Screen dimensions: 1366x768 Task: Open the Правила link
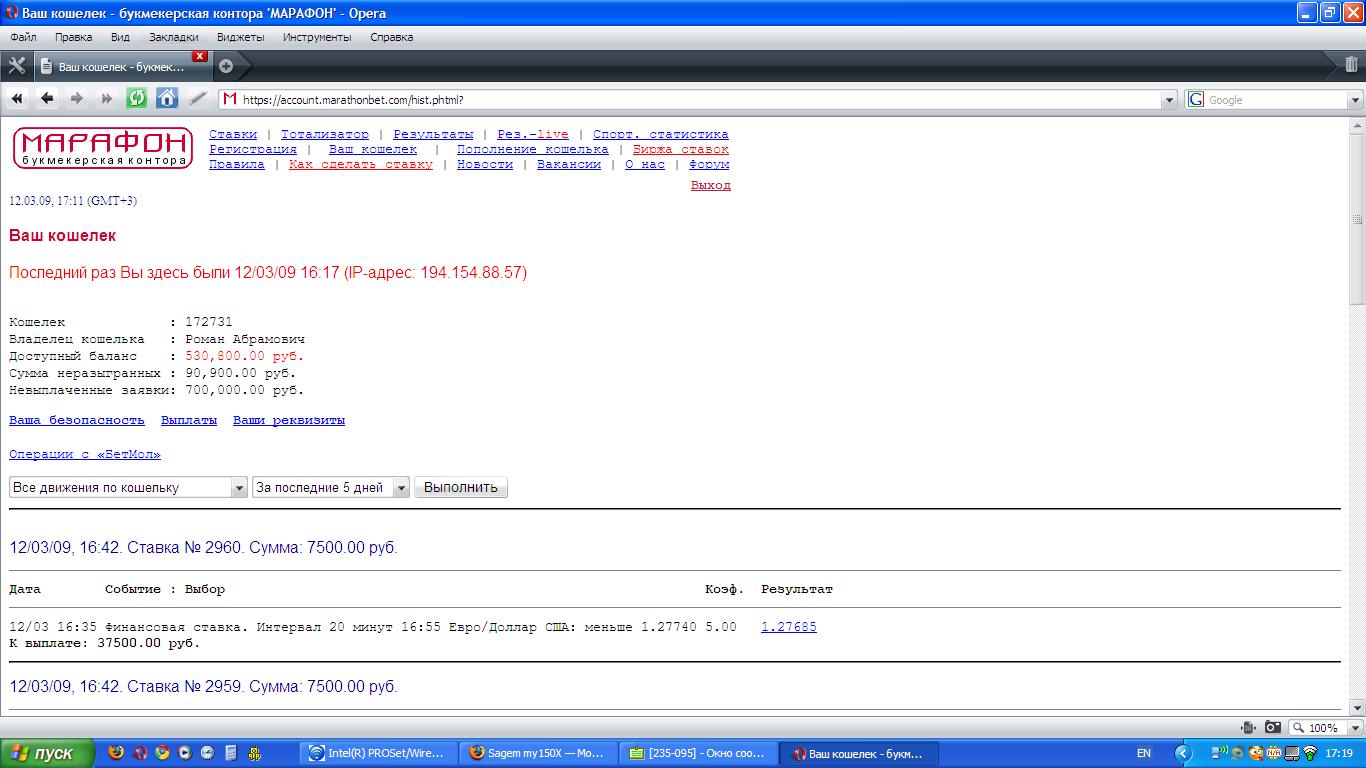coord(237,164)
